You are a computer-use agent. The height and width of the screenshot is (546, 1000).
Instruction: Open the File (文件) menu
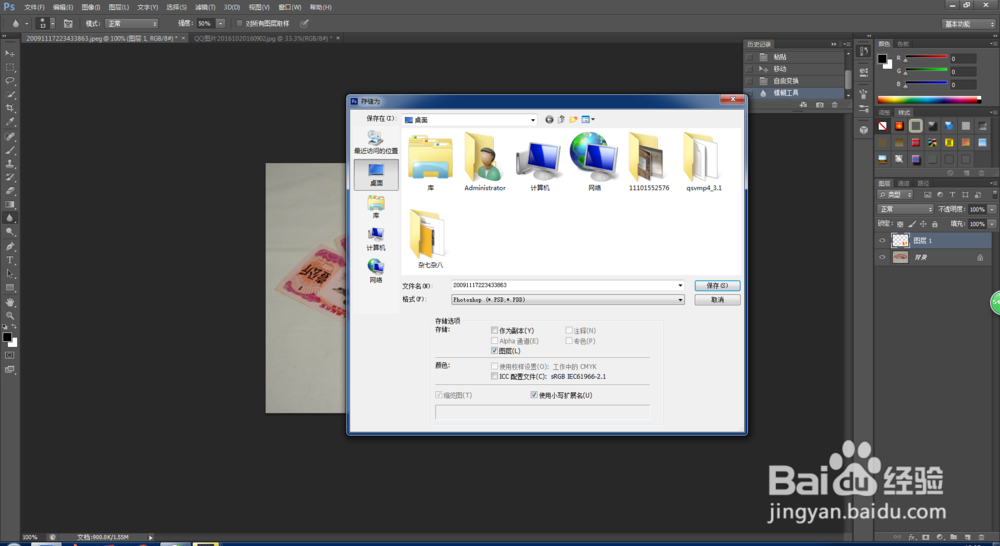pos(34,7)
